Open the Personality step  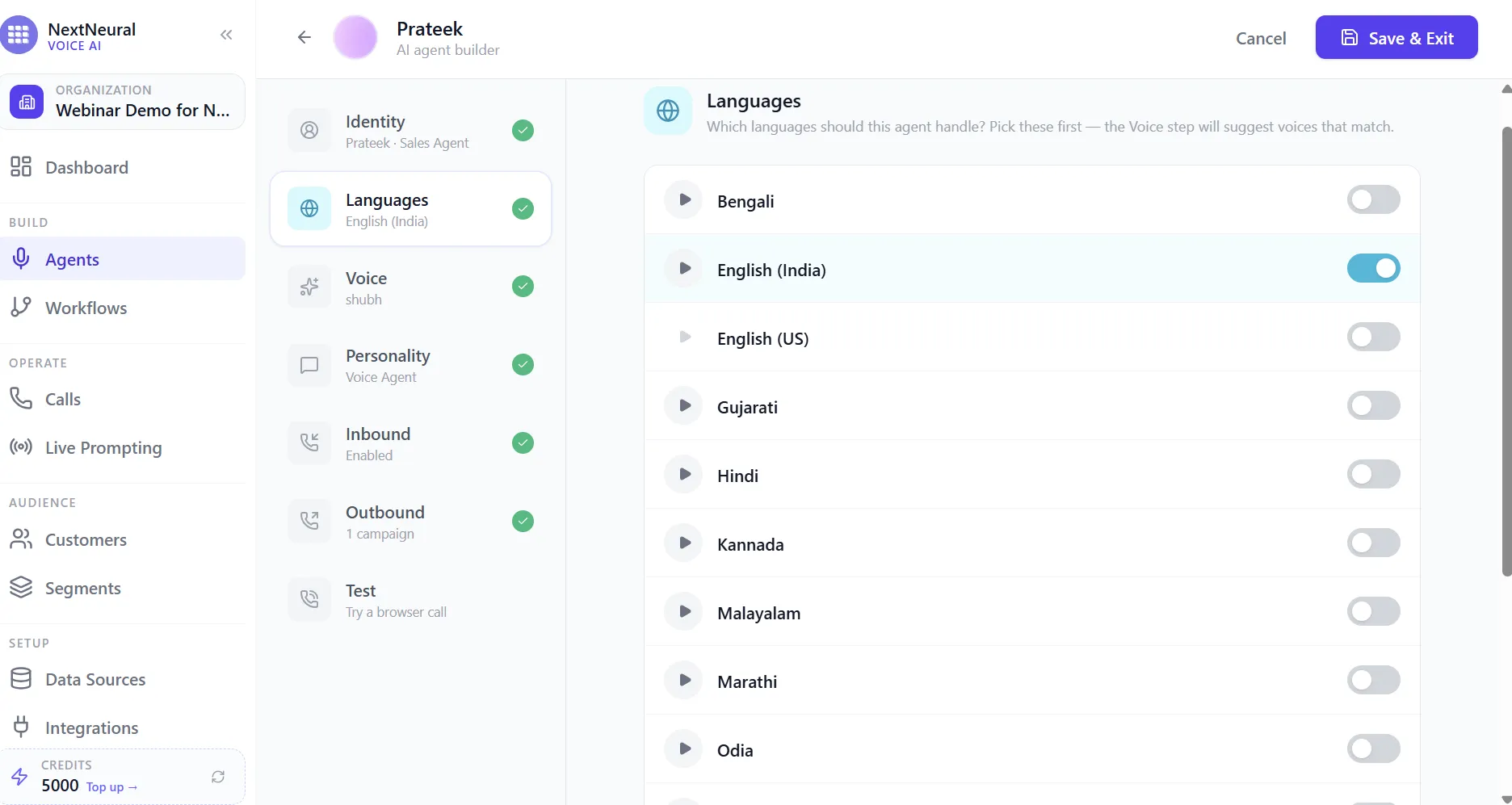[x=410, y=365]
